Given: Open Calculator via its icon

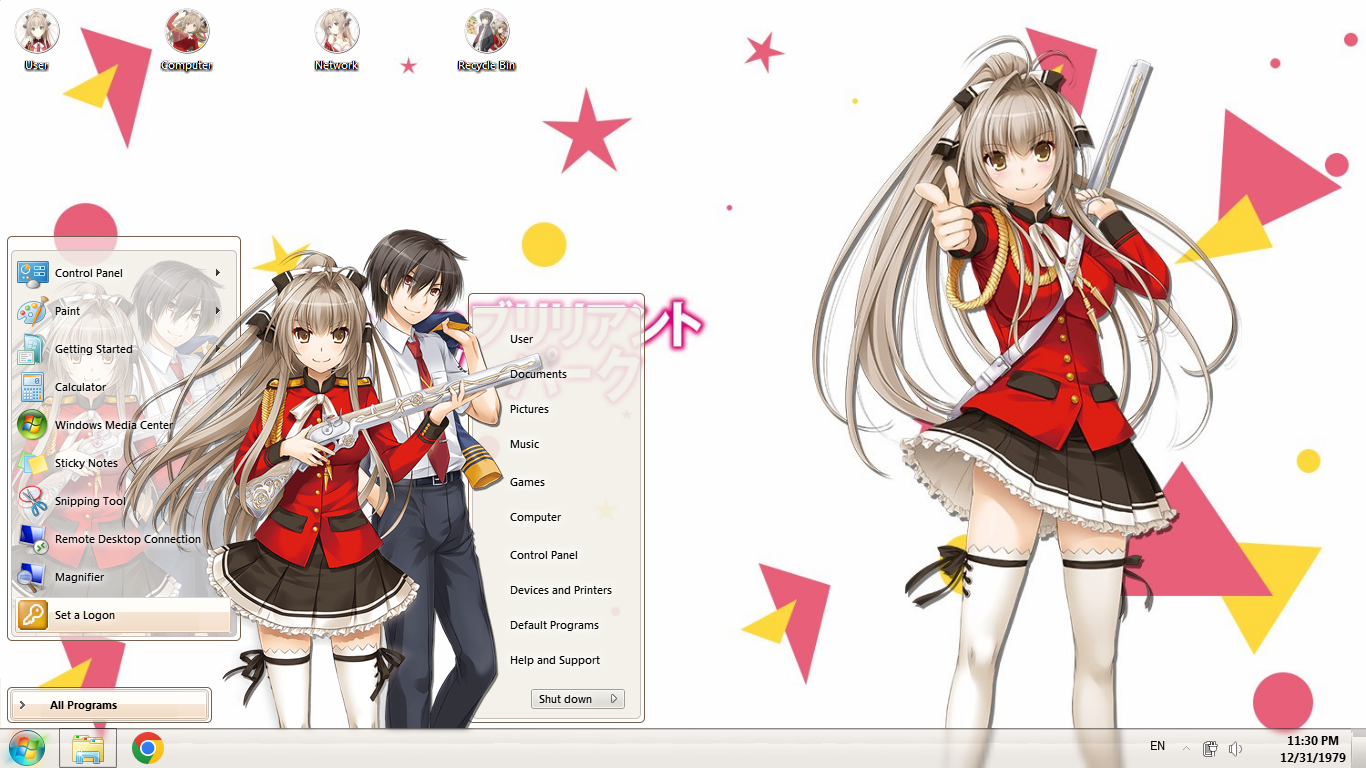Looking at the screenshot, I should coord(32,387).
